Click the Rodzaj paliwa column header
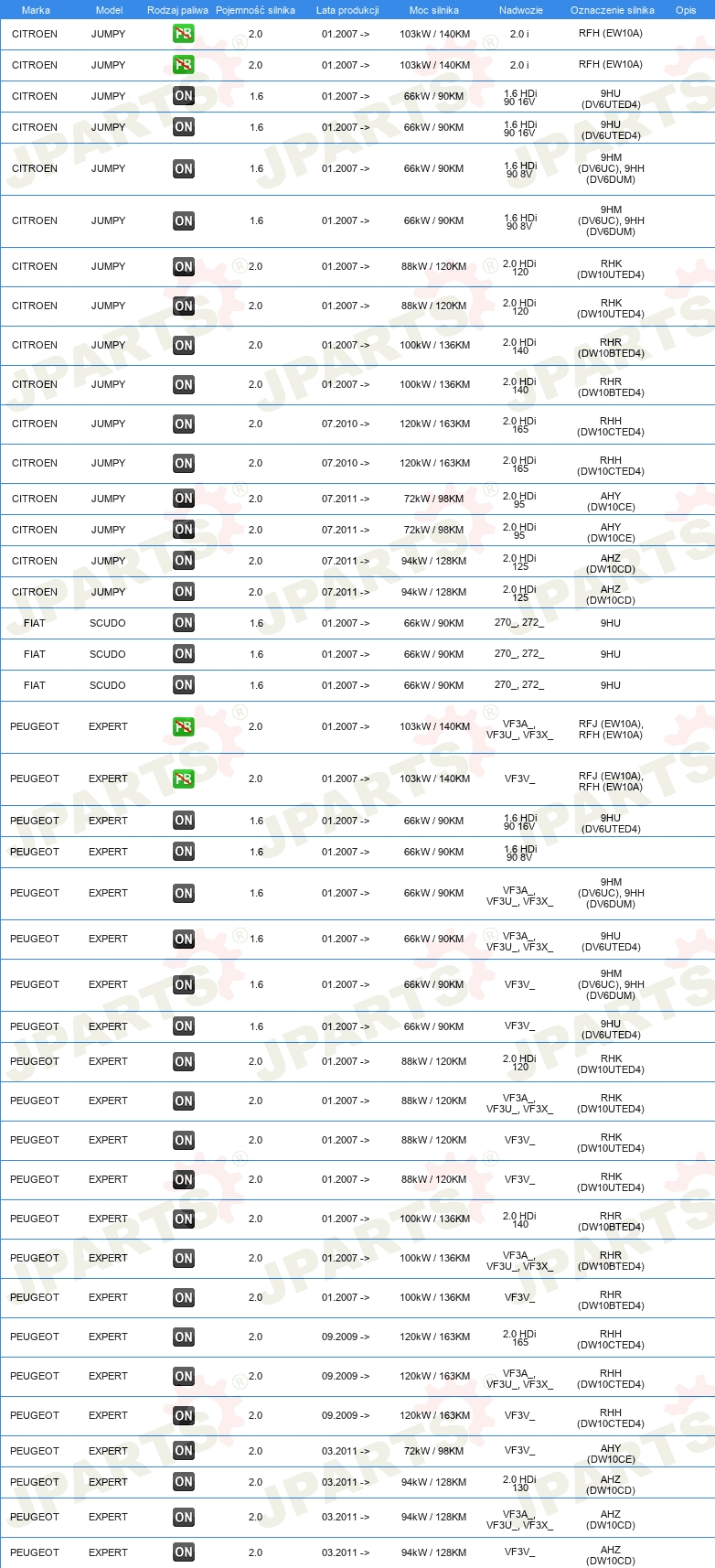 (177, 10)
